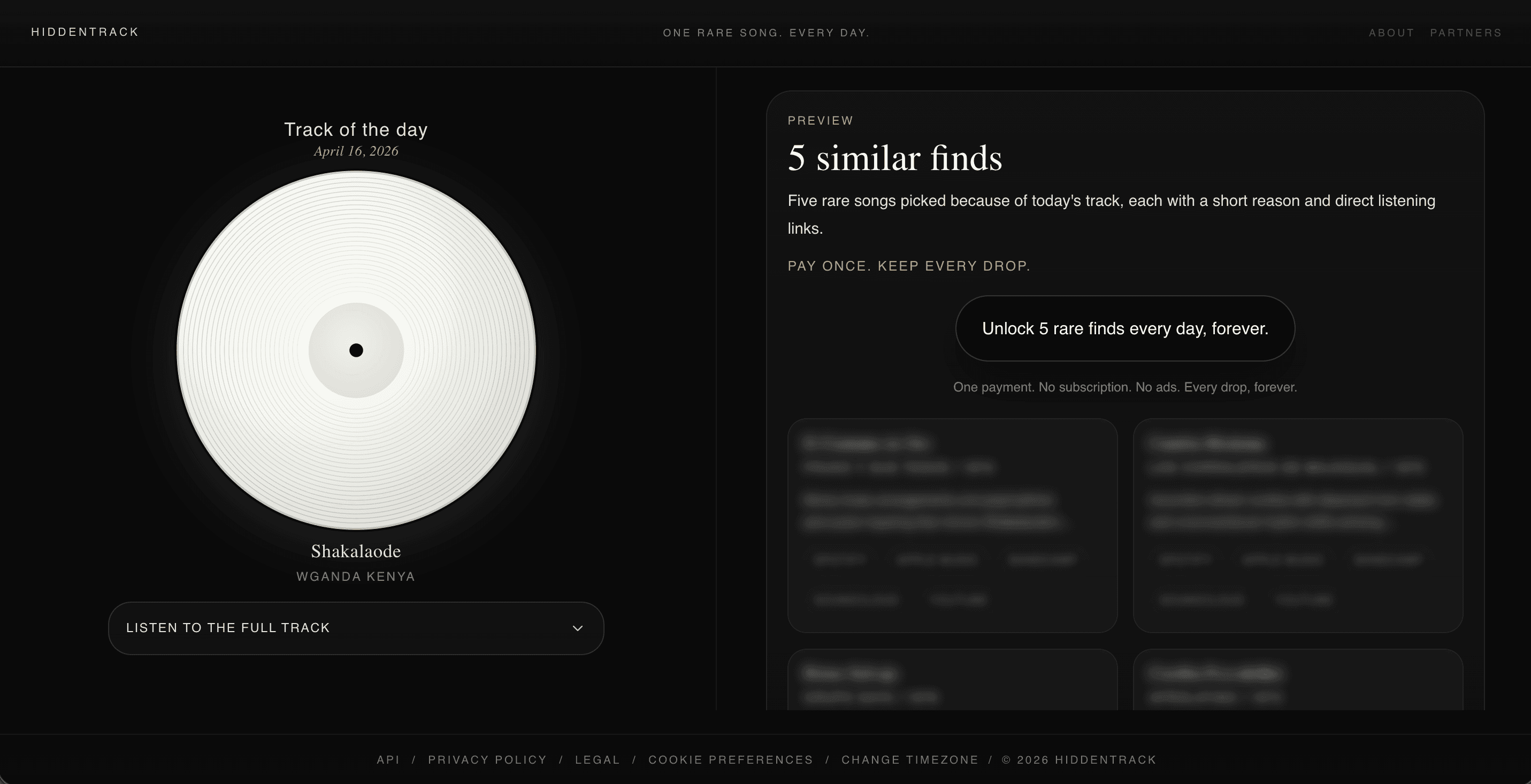The image size is (1531, 784).
Task: Click the Wganda Kenya artist name
Action: pos(356,577)
